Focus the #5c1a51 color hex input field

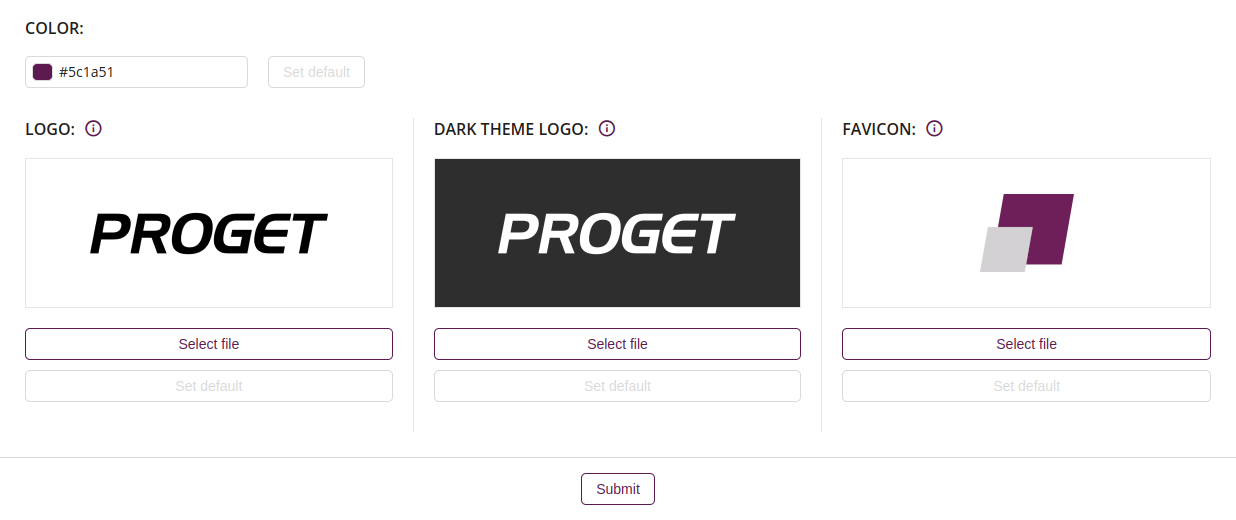coord(136,72)
